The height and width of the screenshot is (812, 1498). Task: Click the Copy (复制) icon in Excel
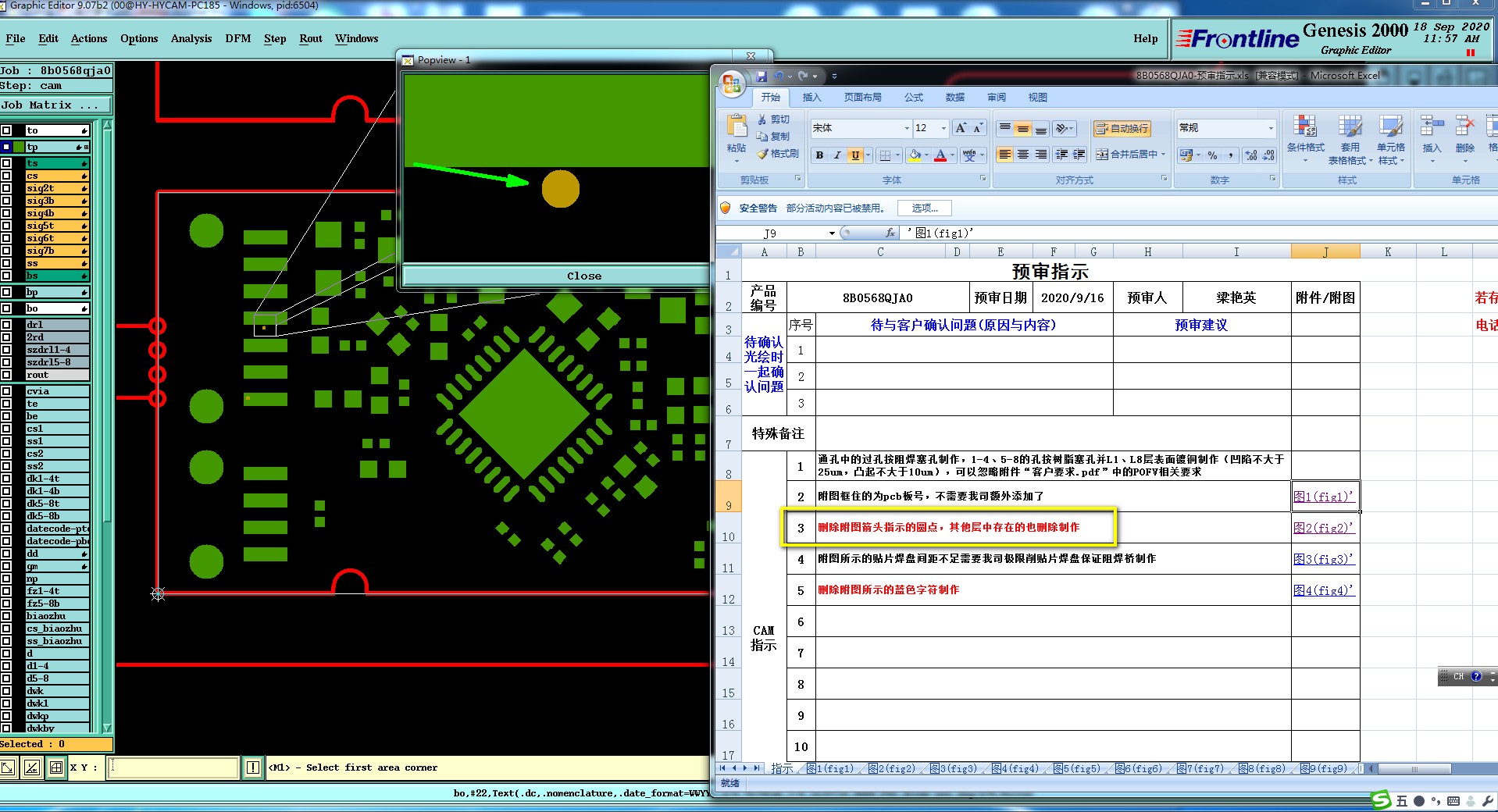(762, 136)
